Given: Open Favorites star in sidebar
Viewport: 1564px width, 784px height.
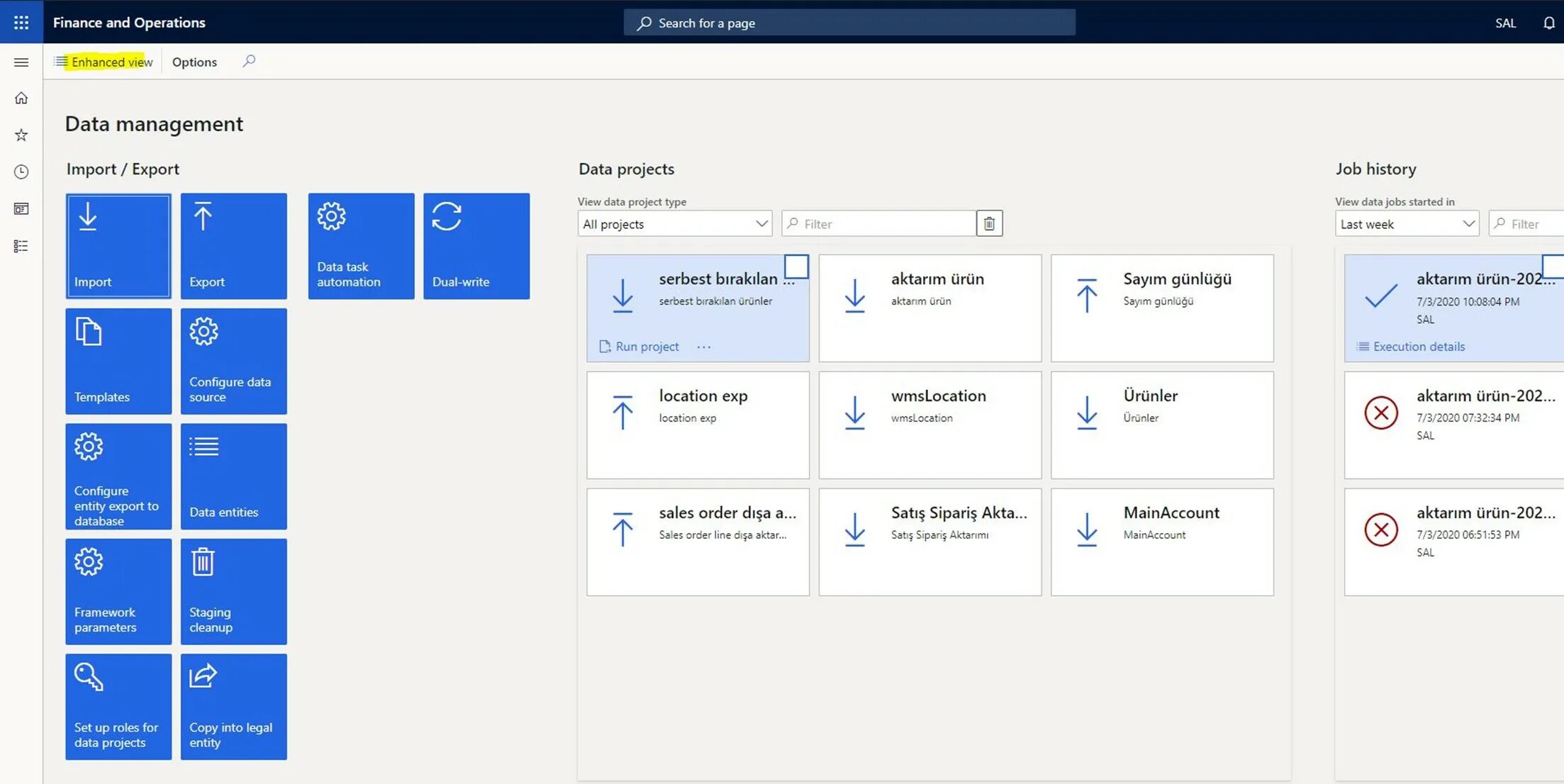Looking at the screenshot, I should [x=21, y=135].
